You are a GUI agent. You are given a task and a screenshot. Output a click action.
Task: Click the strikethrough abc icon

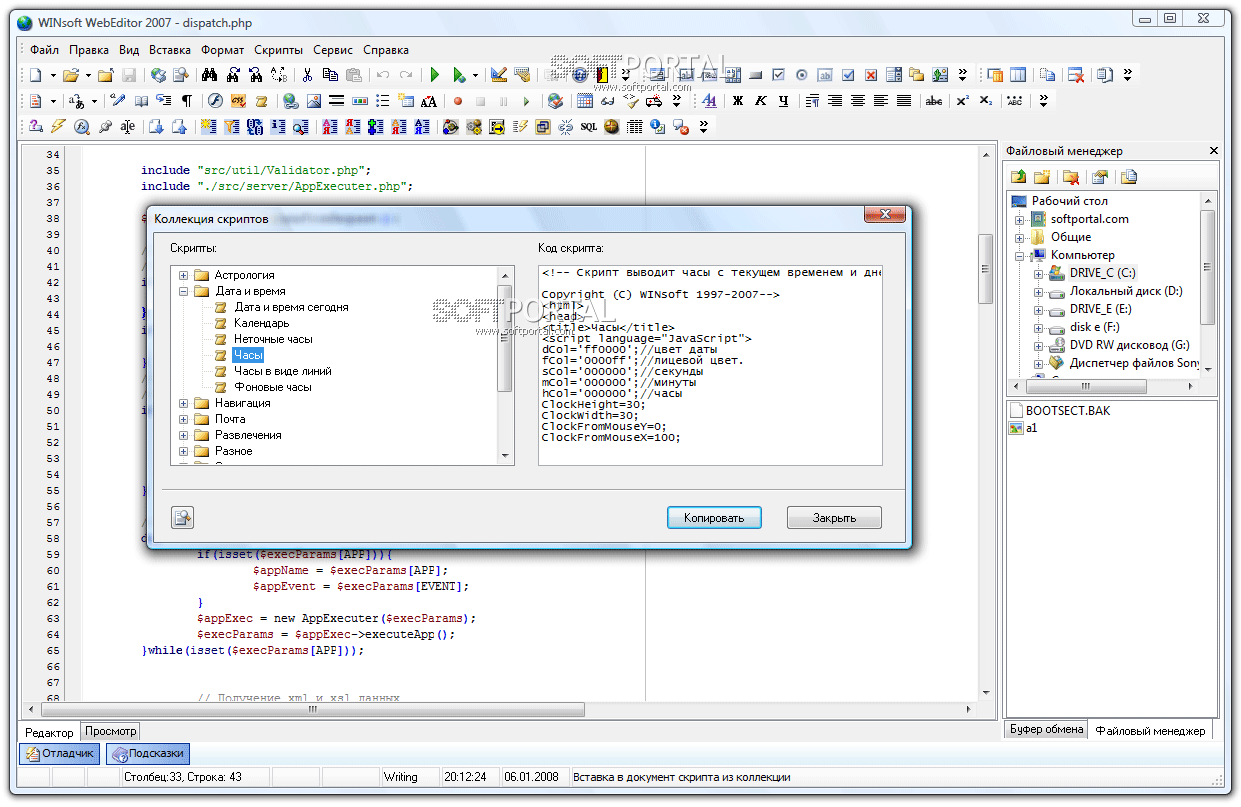pos(934,101)
